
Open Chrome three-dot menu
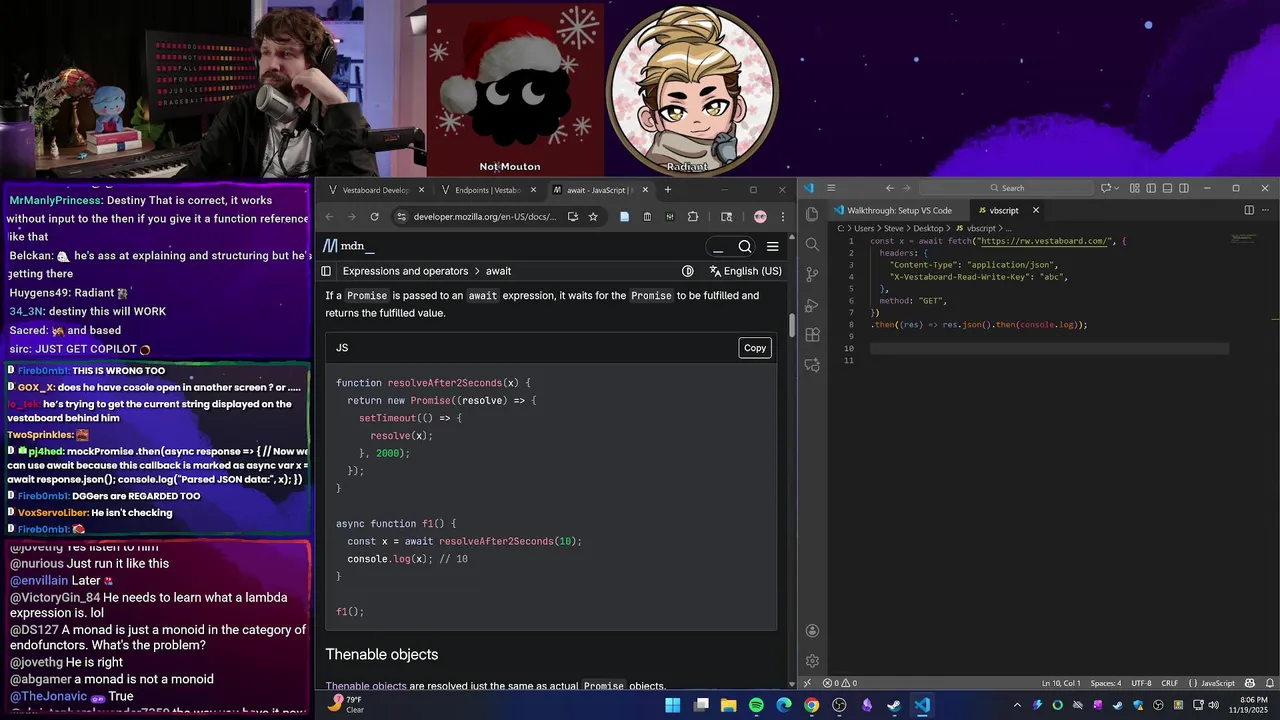click(782, 216)
